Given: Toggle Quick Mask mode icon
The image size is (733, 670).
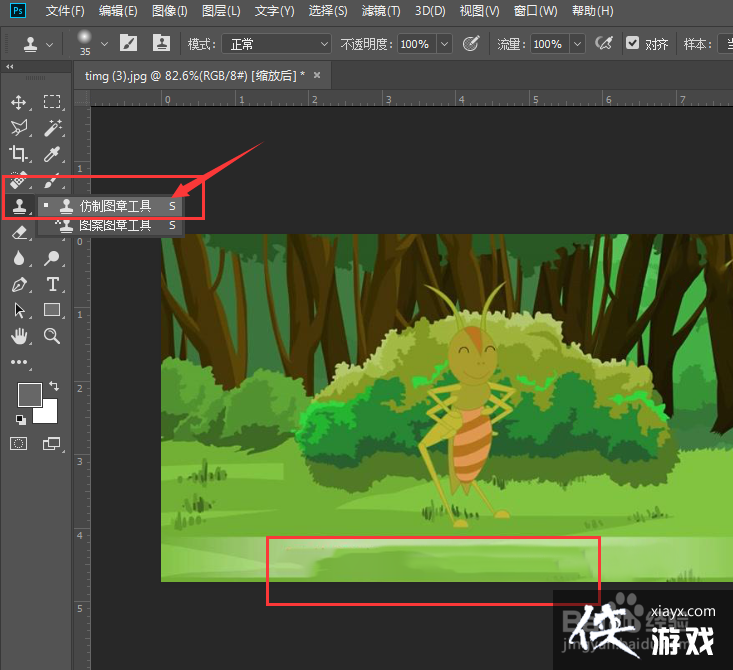Looking at the screenshot, I should (x=19, y=443).
